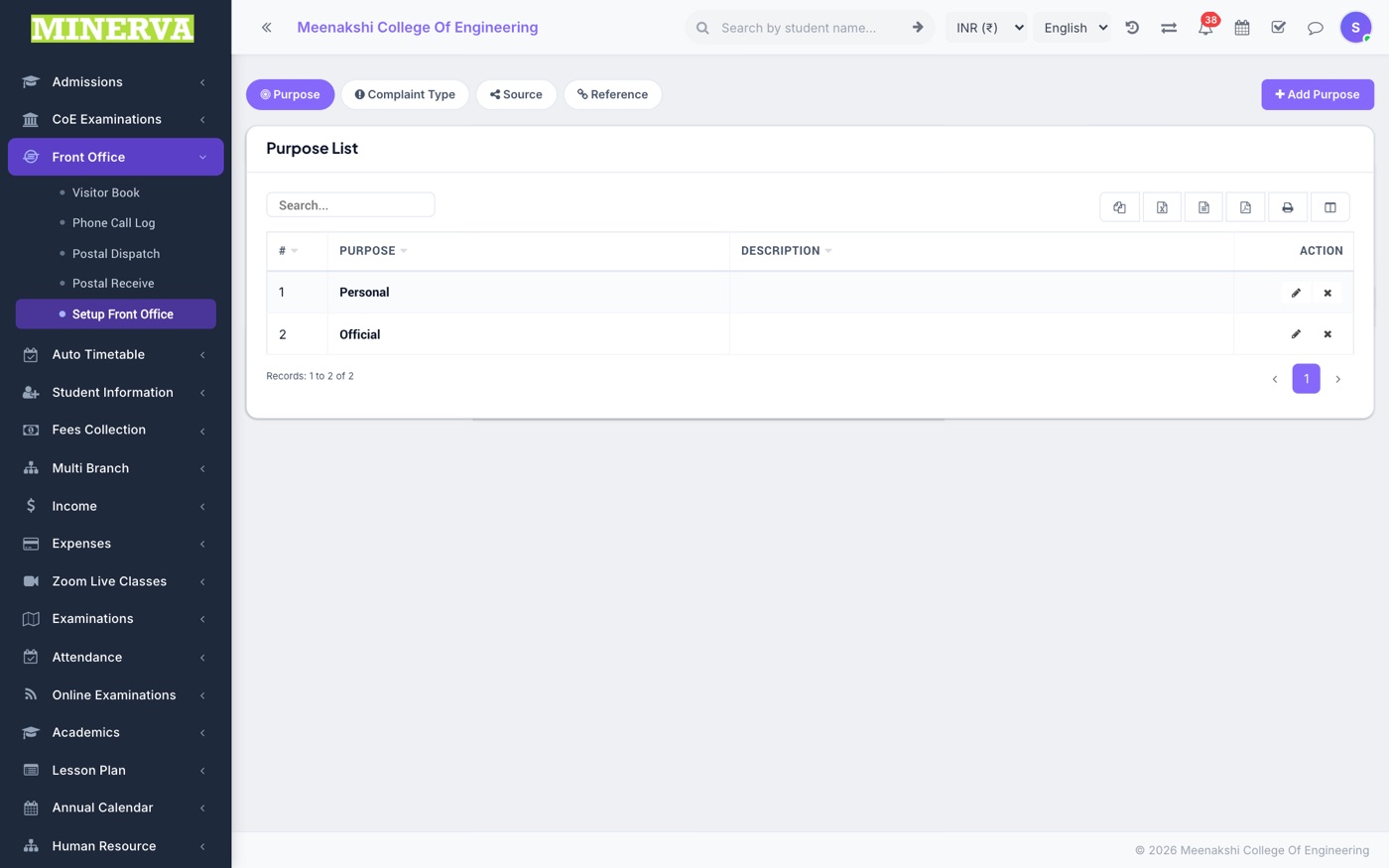Delete the Official purpose

pos(1327,334)
